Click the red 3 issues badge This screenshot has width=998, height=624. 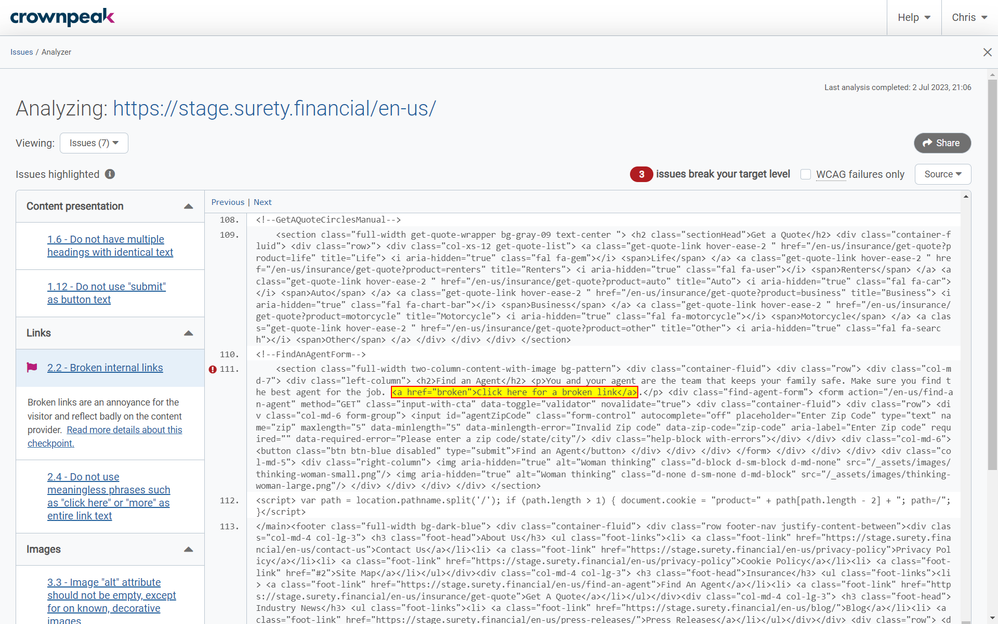point(641,174)
